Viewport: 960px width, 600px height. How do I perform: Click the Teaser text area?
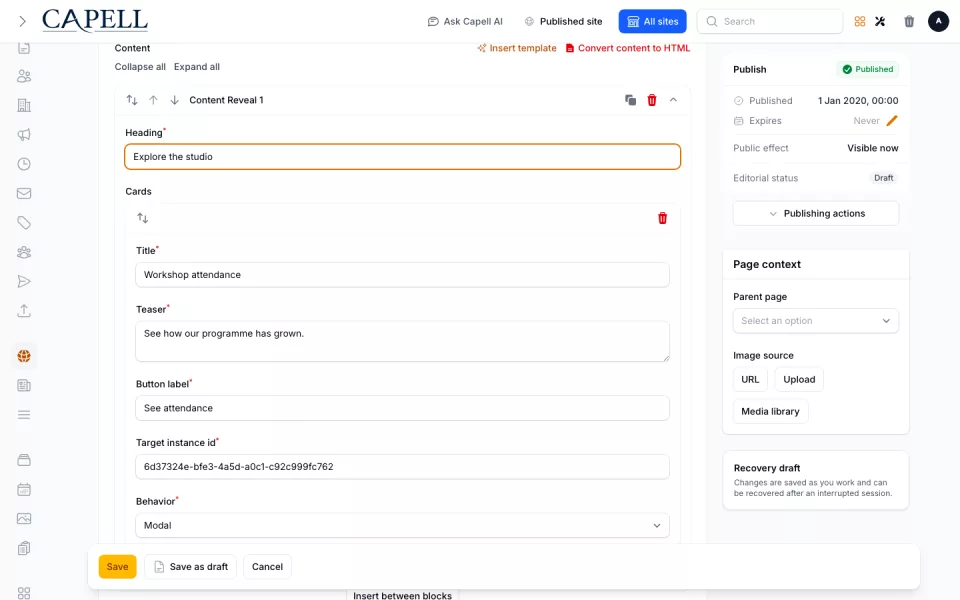pos(402,341)
